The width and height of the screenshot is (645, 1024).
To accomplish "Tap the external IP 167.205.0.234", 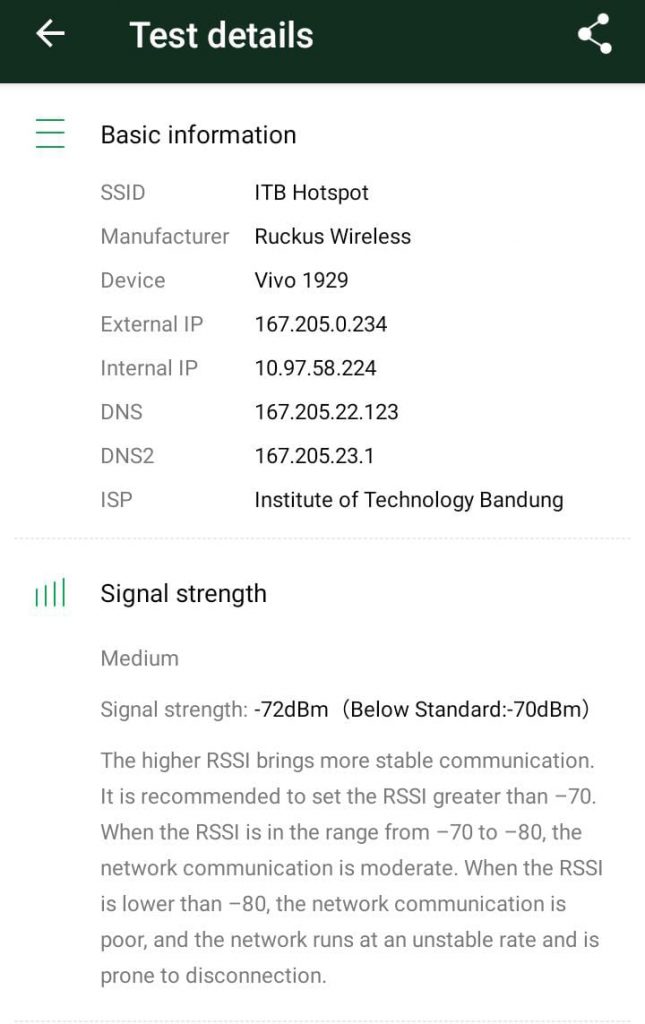I will pos(320,324).
